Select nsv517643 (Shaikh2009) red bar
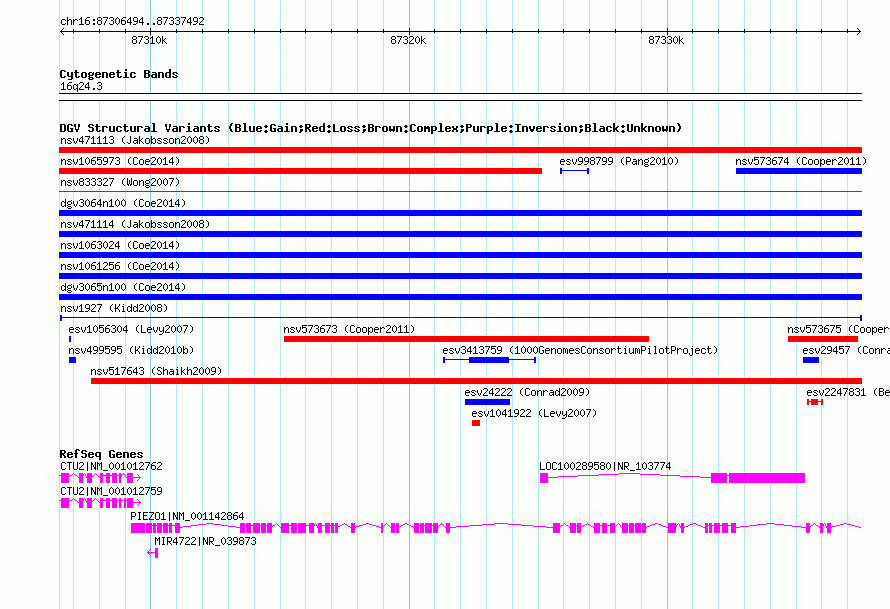Image resolution: width=890 pixels, height=609 pixels. tap(476, 381)
